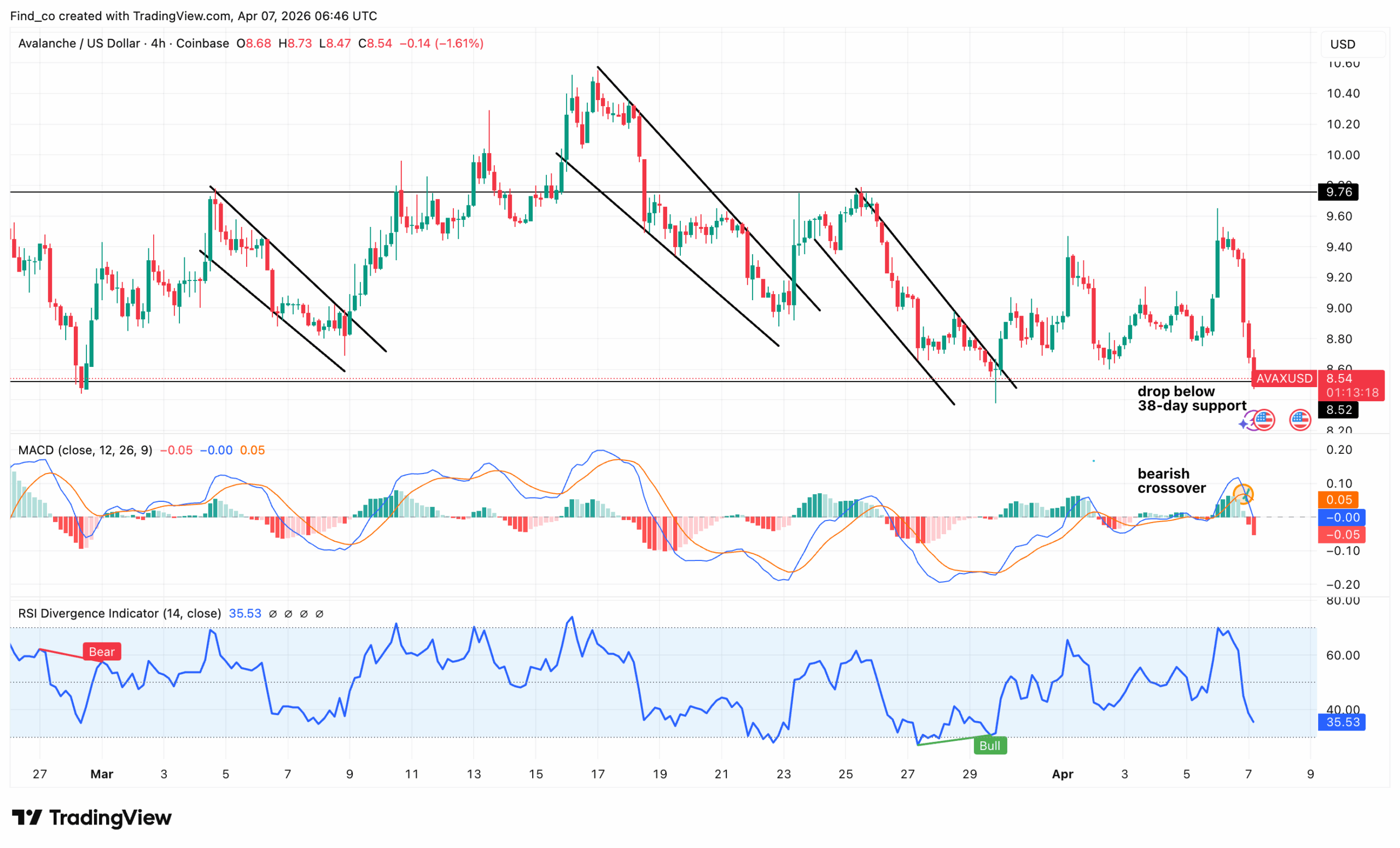
Task: Select the black 8.52 price line label
Action: pyautogui.click(x=1338, y=410)
